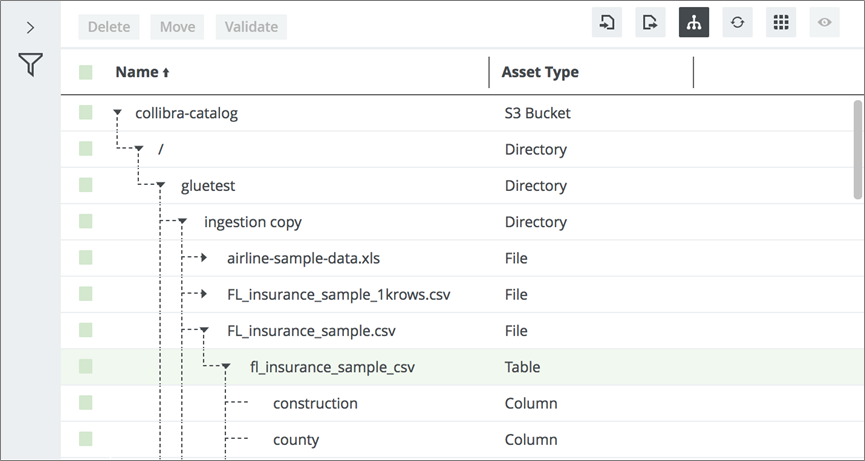
Task: Click the refresh icon
Action: (737, 23)
